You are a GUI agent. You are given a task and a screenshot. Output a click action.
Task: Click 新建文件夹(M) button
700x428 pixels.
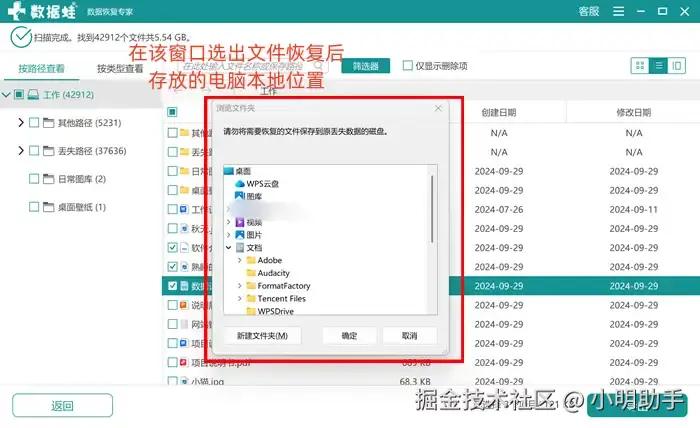click(x=262, y=336)
